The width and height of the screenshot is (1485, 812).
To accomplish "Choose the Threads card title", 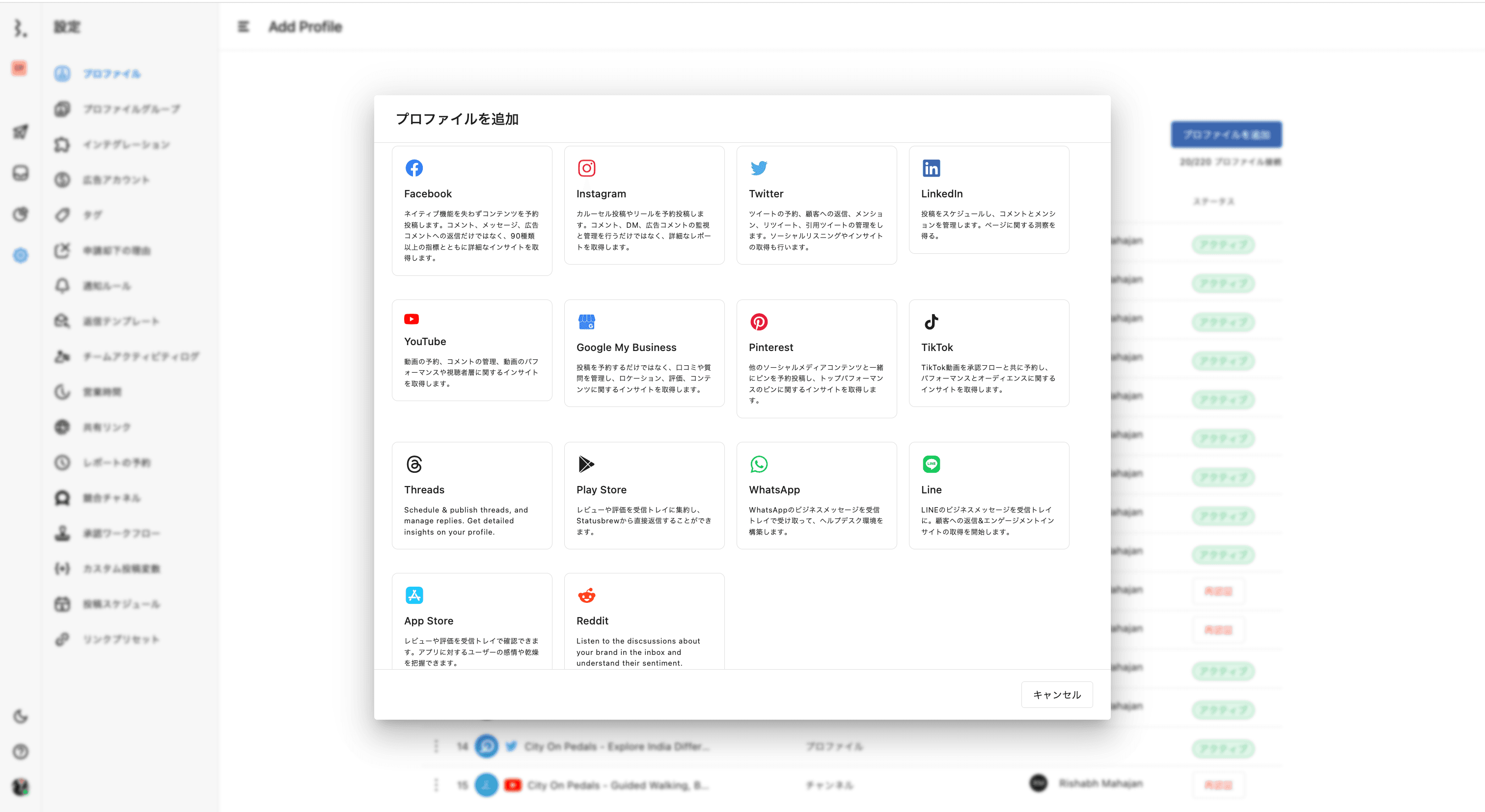I will click(424, 489).
